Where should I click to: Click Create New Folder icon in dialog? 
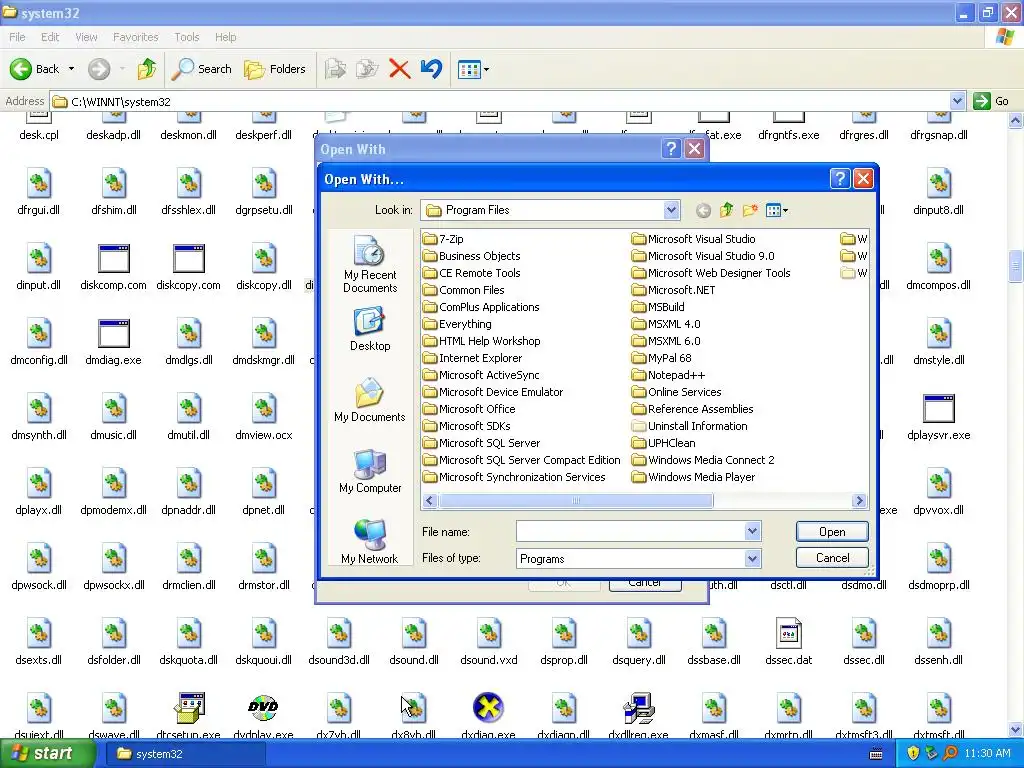point(750,210)
